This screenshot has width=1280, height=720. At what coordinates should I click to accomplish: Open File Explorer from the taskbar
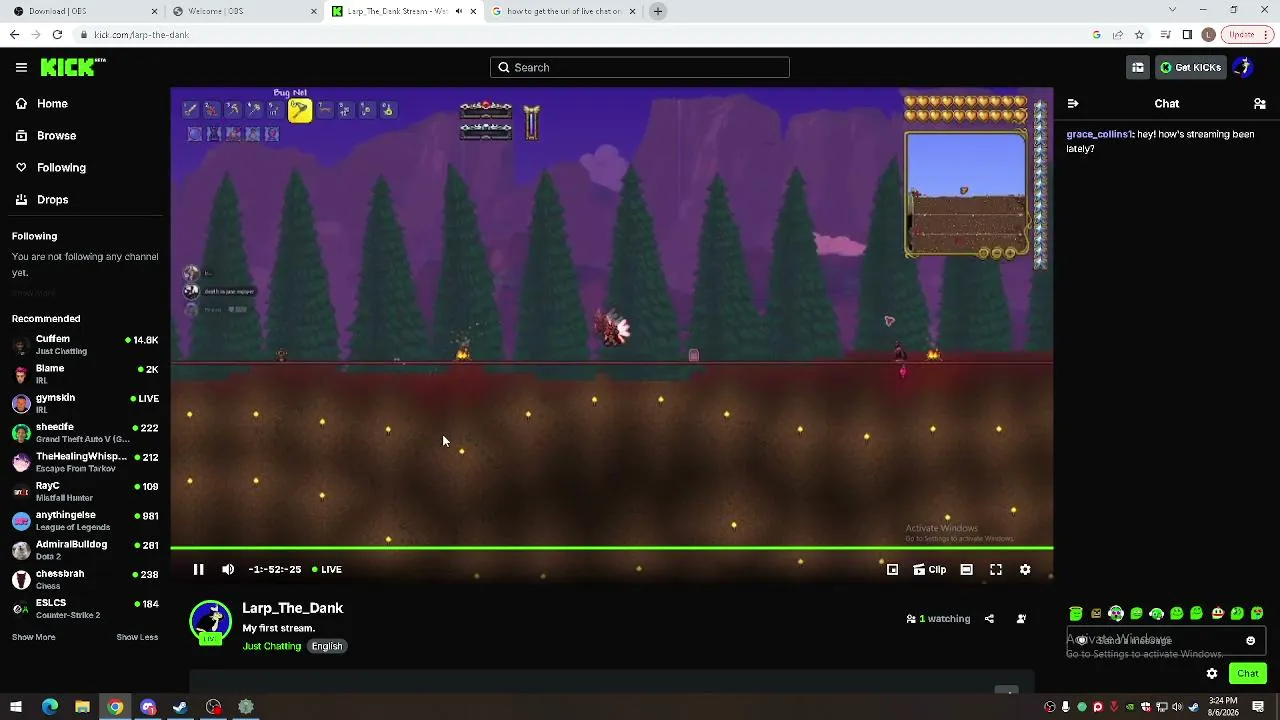pyautogui.click(x=82, y=707)
